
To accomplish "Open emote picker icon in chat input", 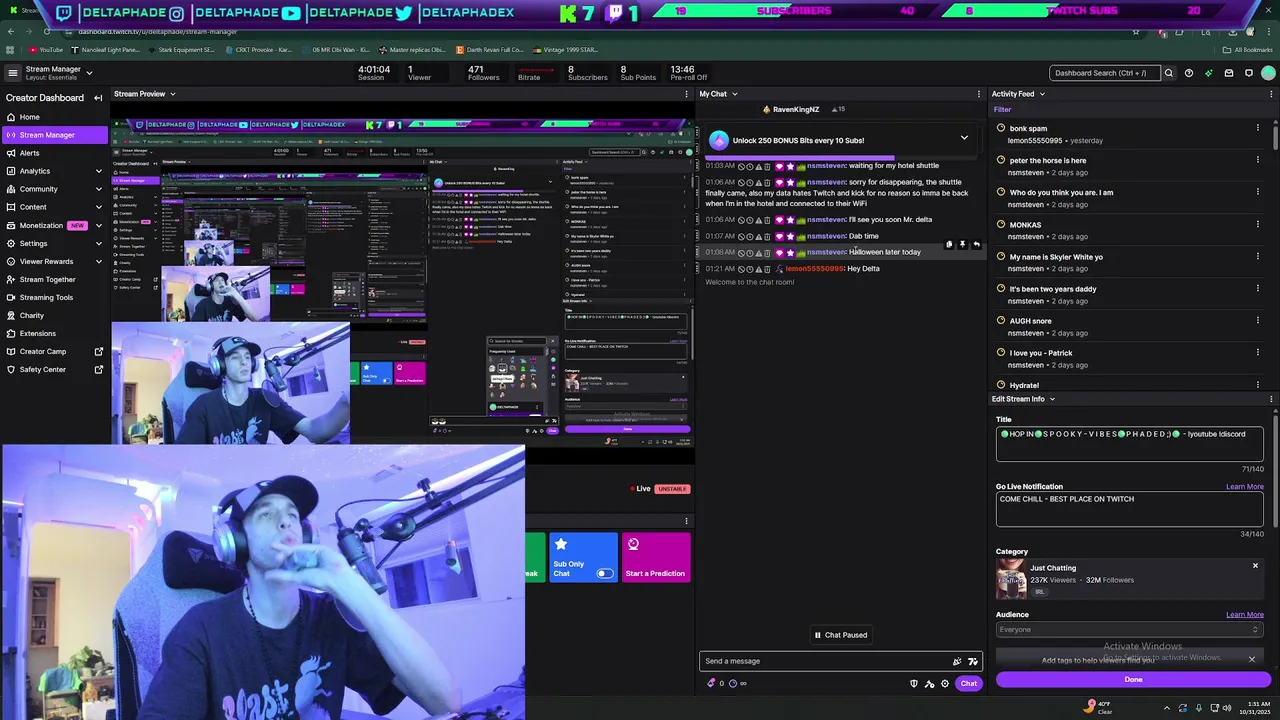I will pos(972,661).
